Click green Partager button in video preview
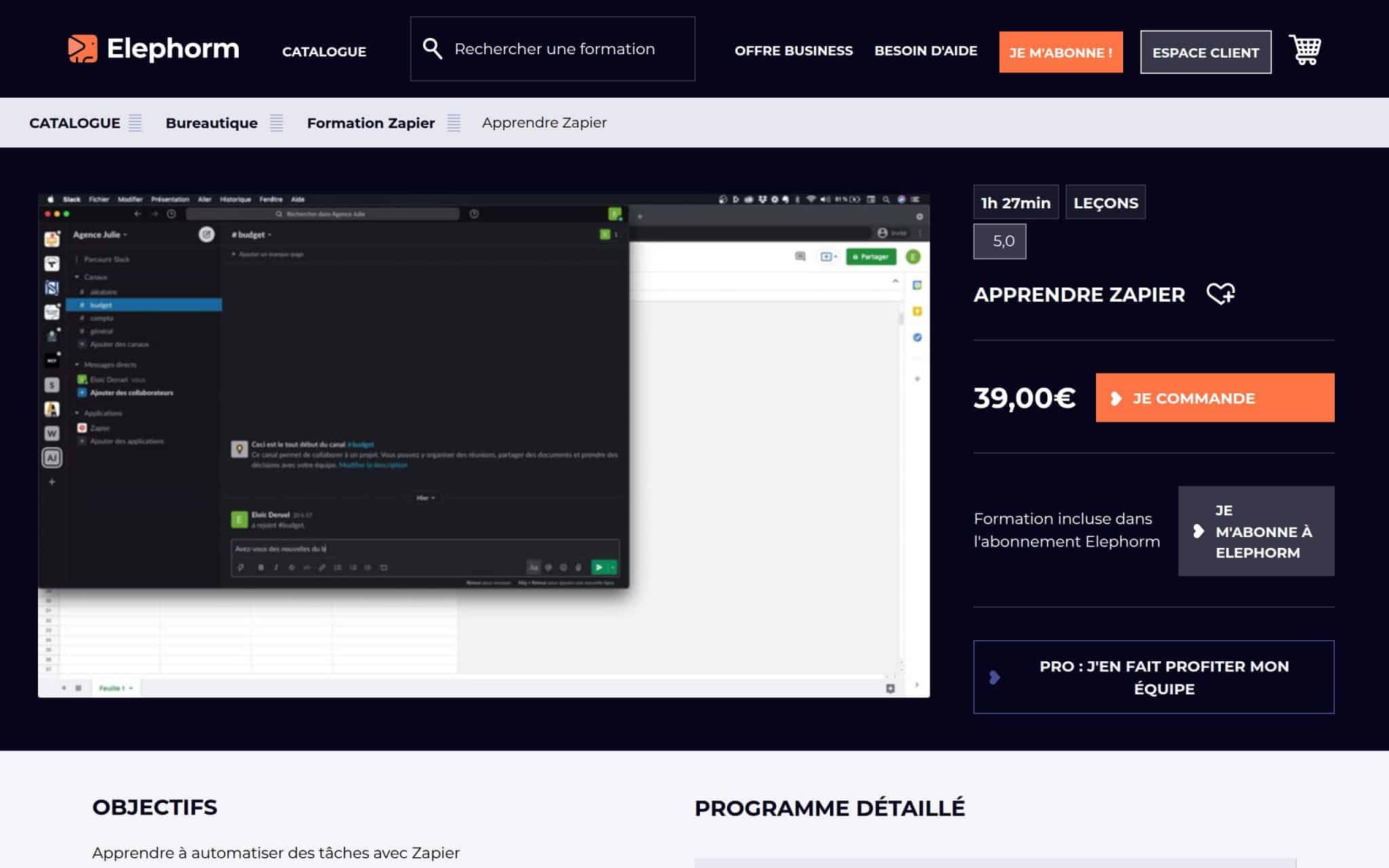Viewport: 1389px width, 868px height. coord(871,256)
